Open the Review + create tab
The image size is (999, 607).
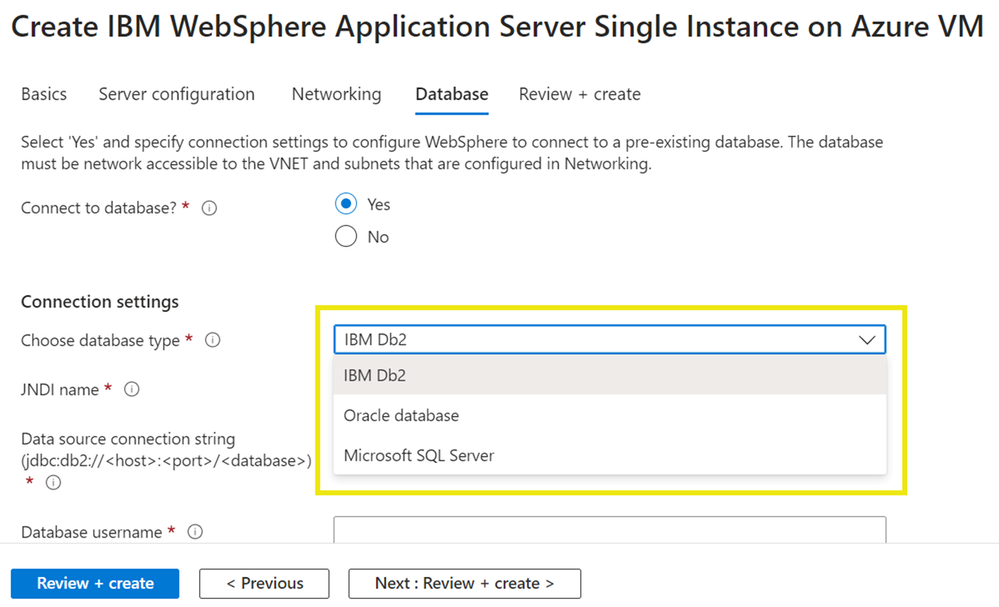coord(579,94)
